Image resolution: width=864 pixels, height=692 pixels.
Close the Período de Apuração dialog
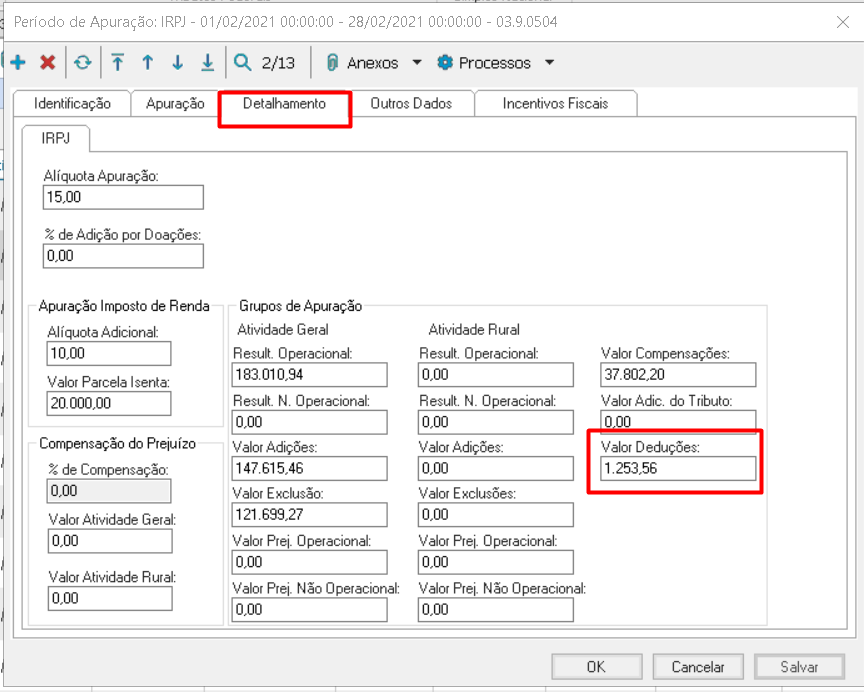[x=843, y=22]
